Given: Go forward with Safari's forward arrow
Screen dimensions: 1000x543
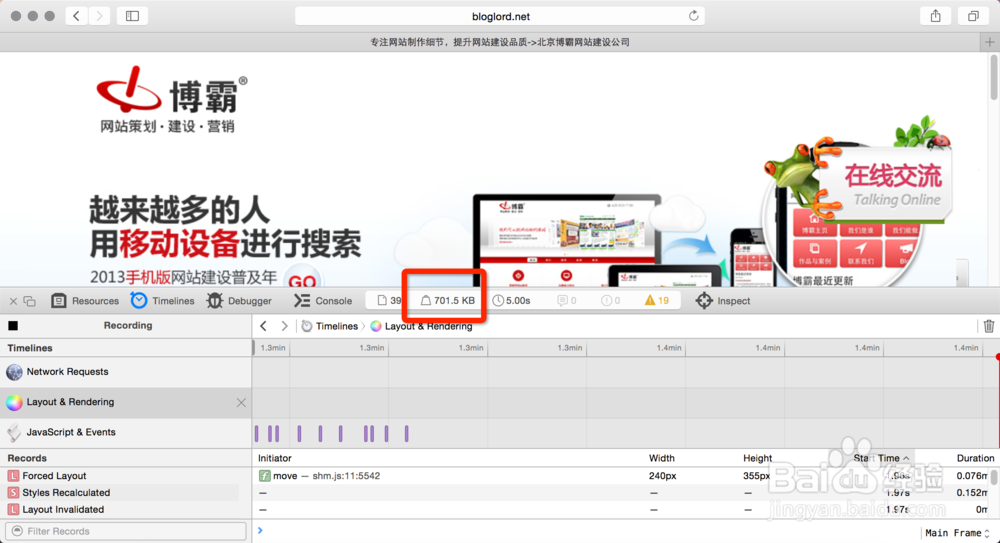Looking at the screenshot, I should pos(99,16).
